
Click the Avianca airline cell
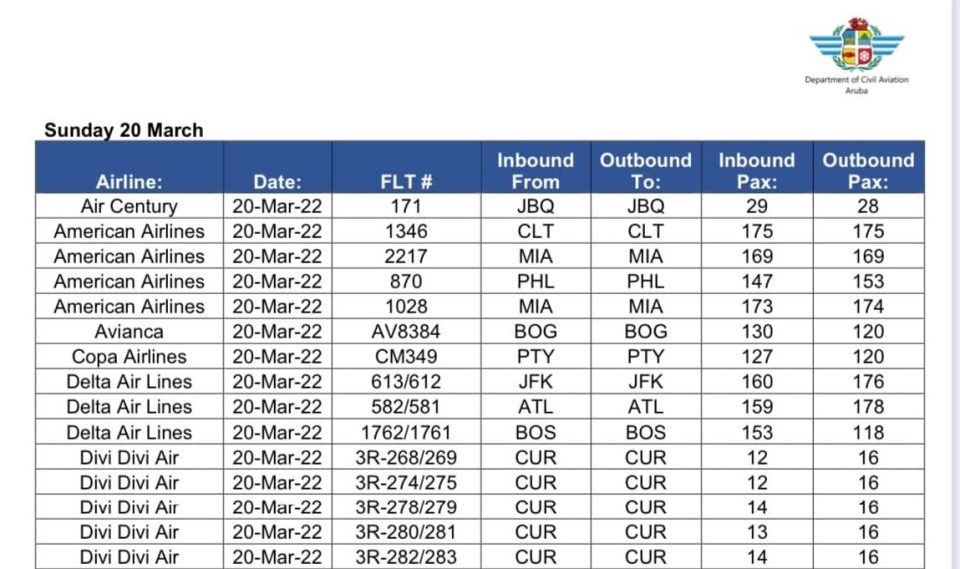pyautogui.click(x=129, y=332)
